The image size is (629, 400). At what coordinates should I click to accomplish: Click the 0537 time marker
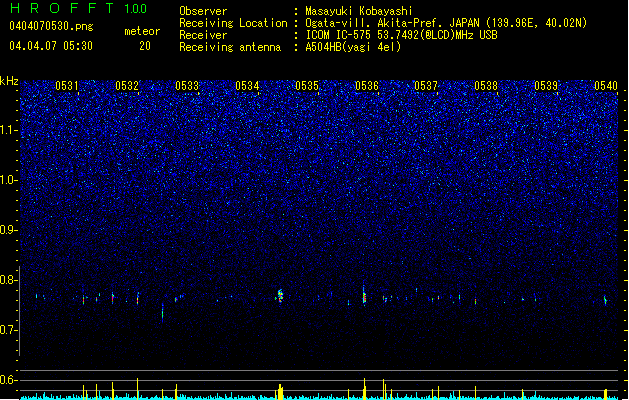426,86
